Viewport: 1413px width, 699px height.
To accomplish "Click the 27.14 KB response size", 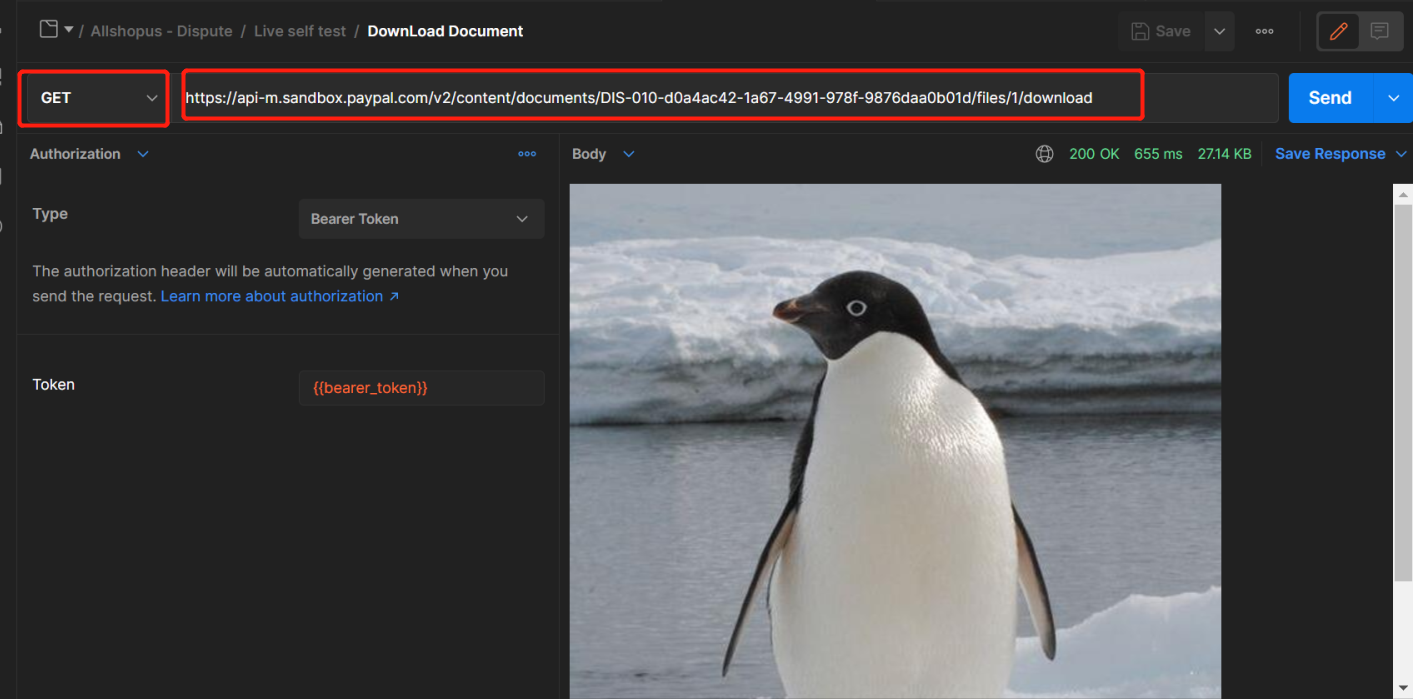I will pyautogui.click(x=1224, y=154).
